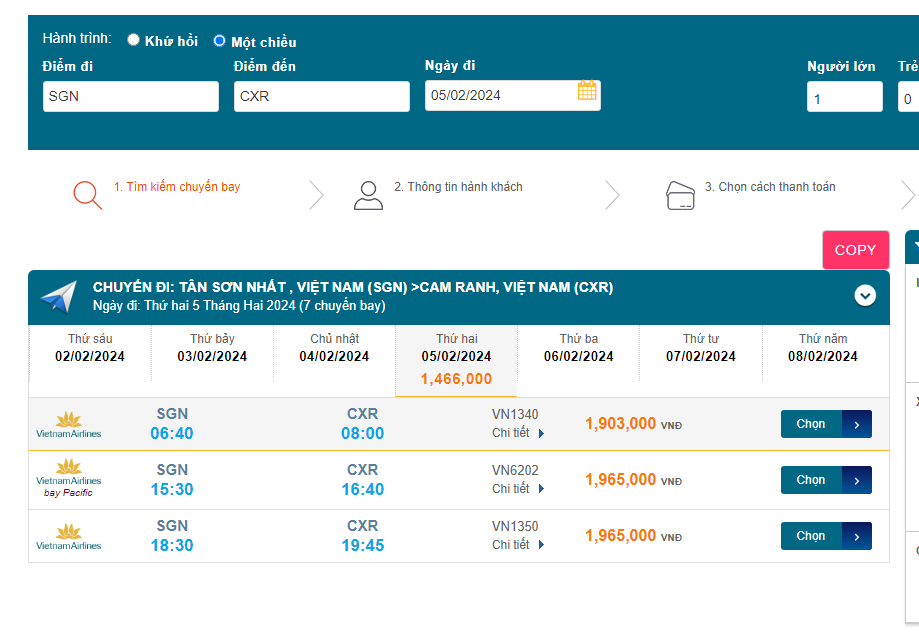Select the Một chiều one-way radio button

[220, 41]
